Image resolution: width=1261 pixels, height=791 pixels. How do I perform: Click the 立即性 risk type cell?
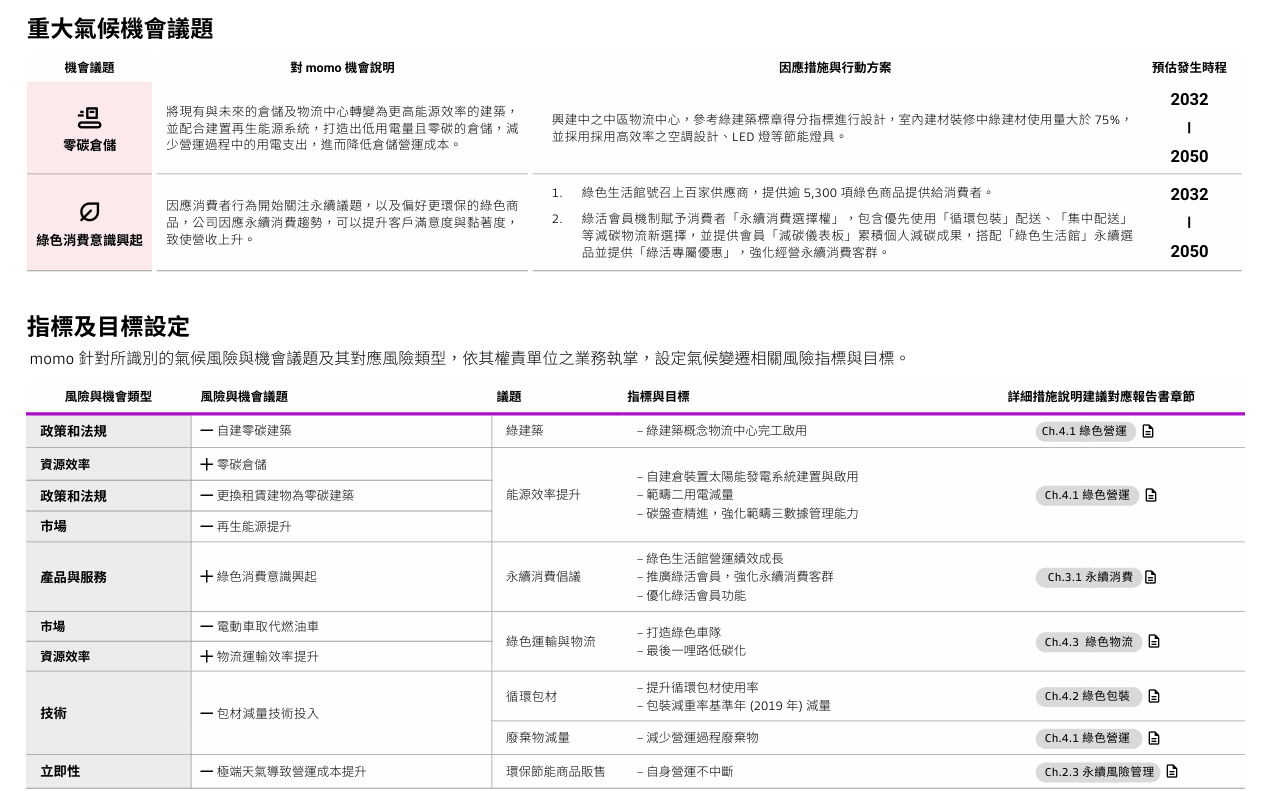tap(60, 772)
